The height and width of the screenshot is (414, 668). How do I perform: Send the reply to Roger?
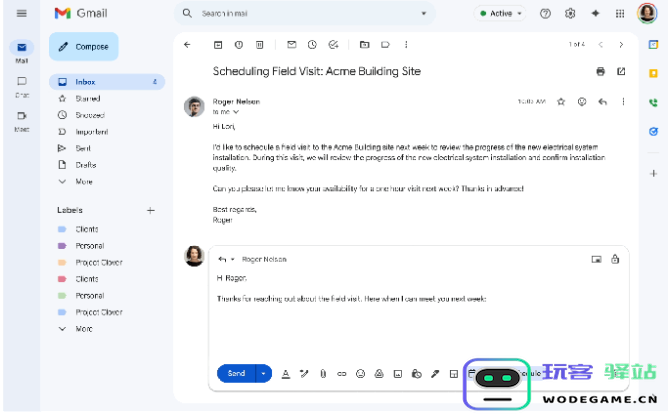(x=236, y=374)
